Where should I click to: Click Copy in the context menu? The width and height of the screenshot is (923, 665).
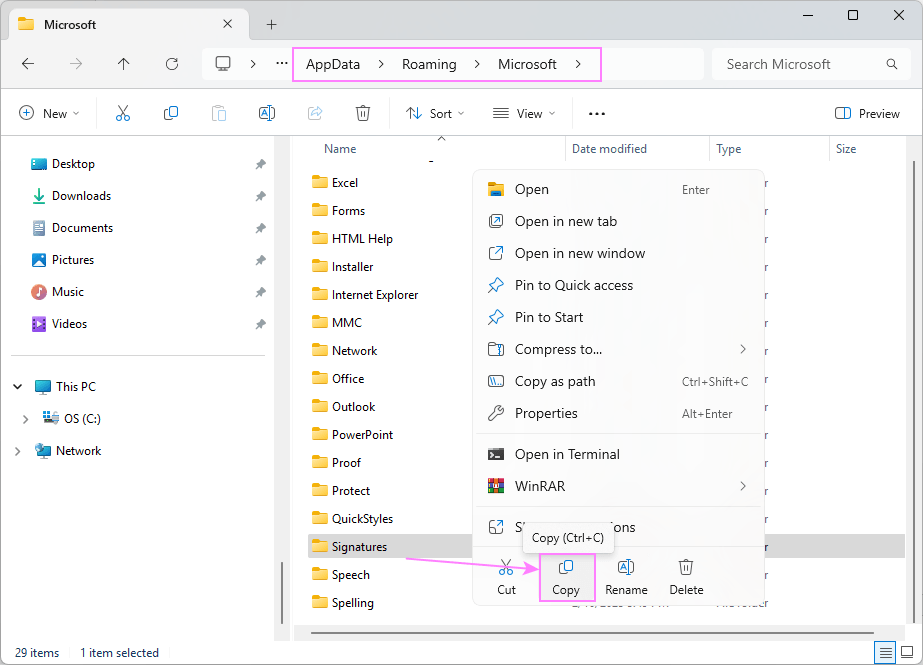click(566, 577)
